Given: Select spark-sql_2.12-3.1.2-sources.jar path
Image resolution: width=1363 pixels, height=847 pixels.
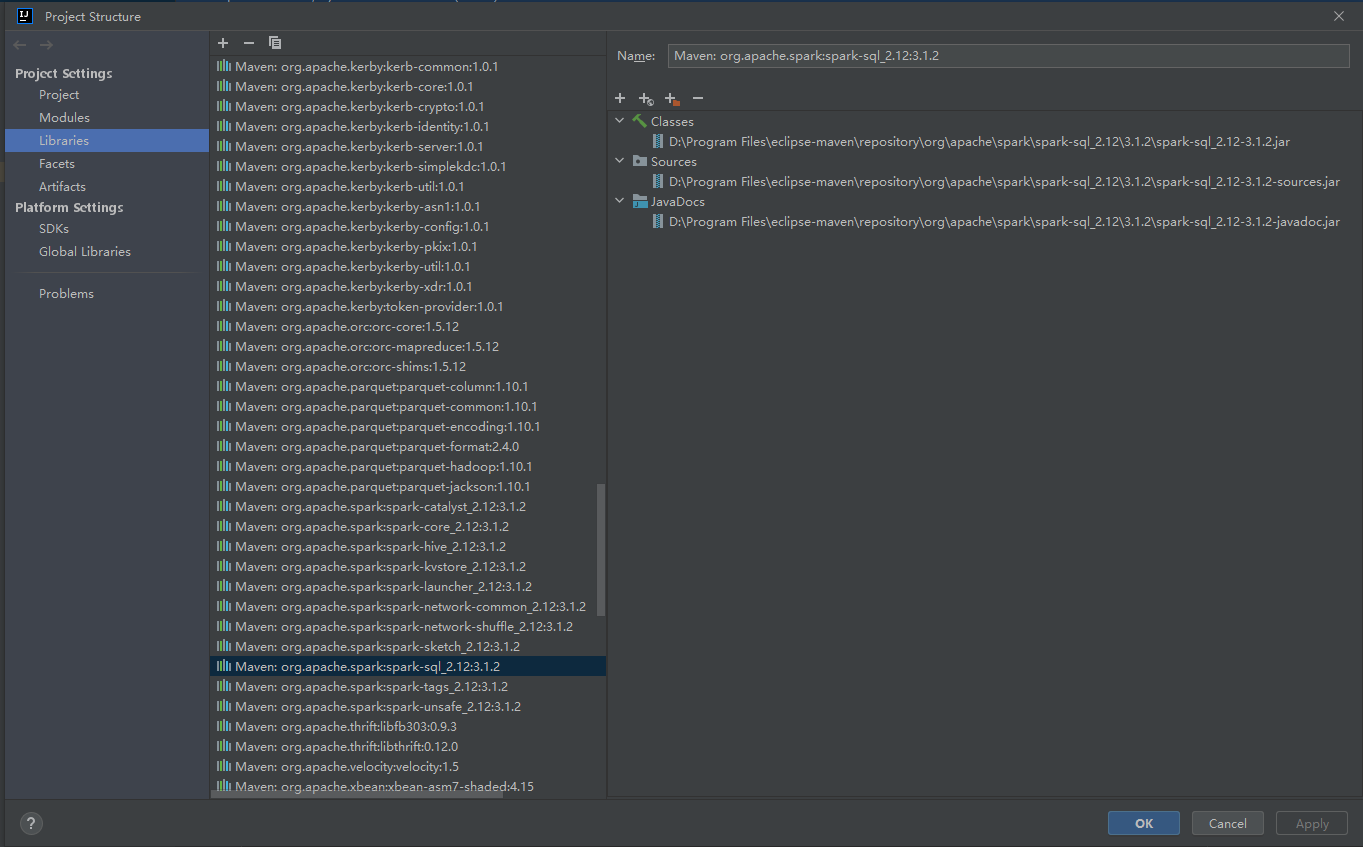Looking at the screenshot, I should coord(1004,181).
